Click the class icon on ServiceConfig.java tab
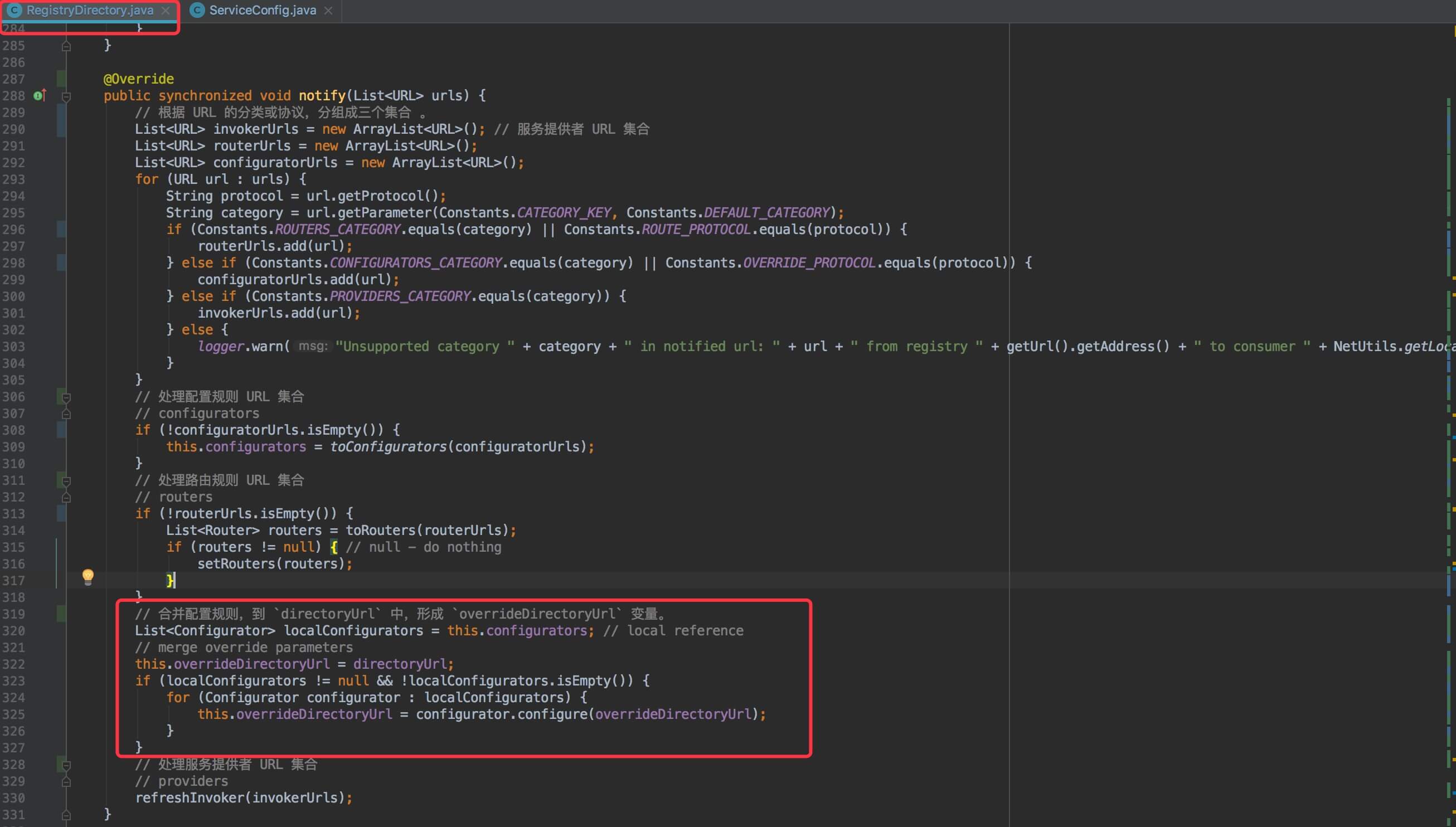1456x827 pixels. (x=197, y=10)
